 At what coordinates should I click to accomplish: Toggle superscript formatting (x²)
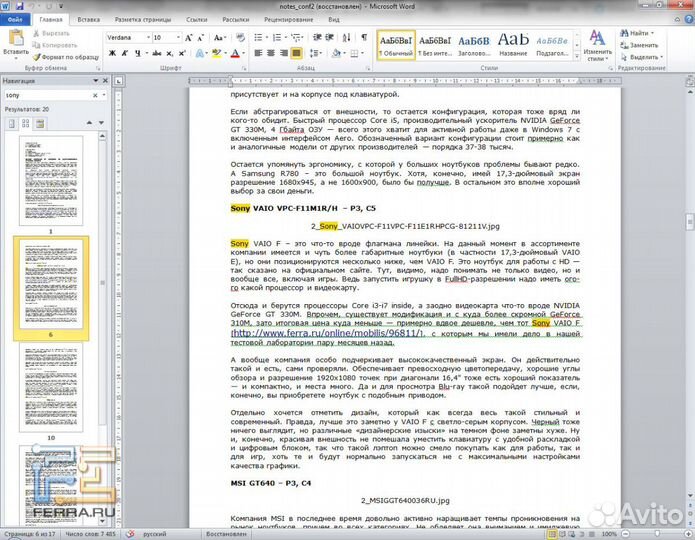pos(182,53)
